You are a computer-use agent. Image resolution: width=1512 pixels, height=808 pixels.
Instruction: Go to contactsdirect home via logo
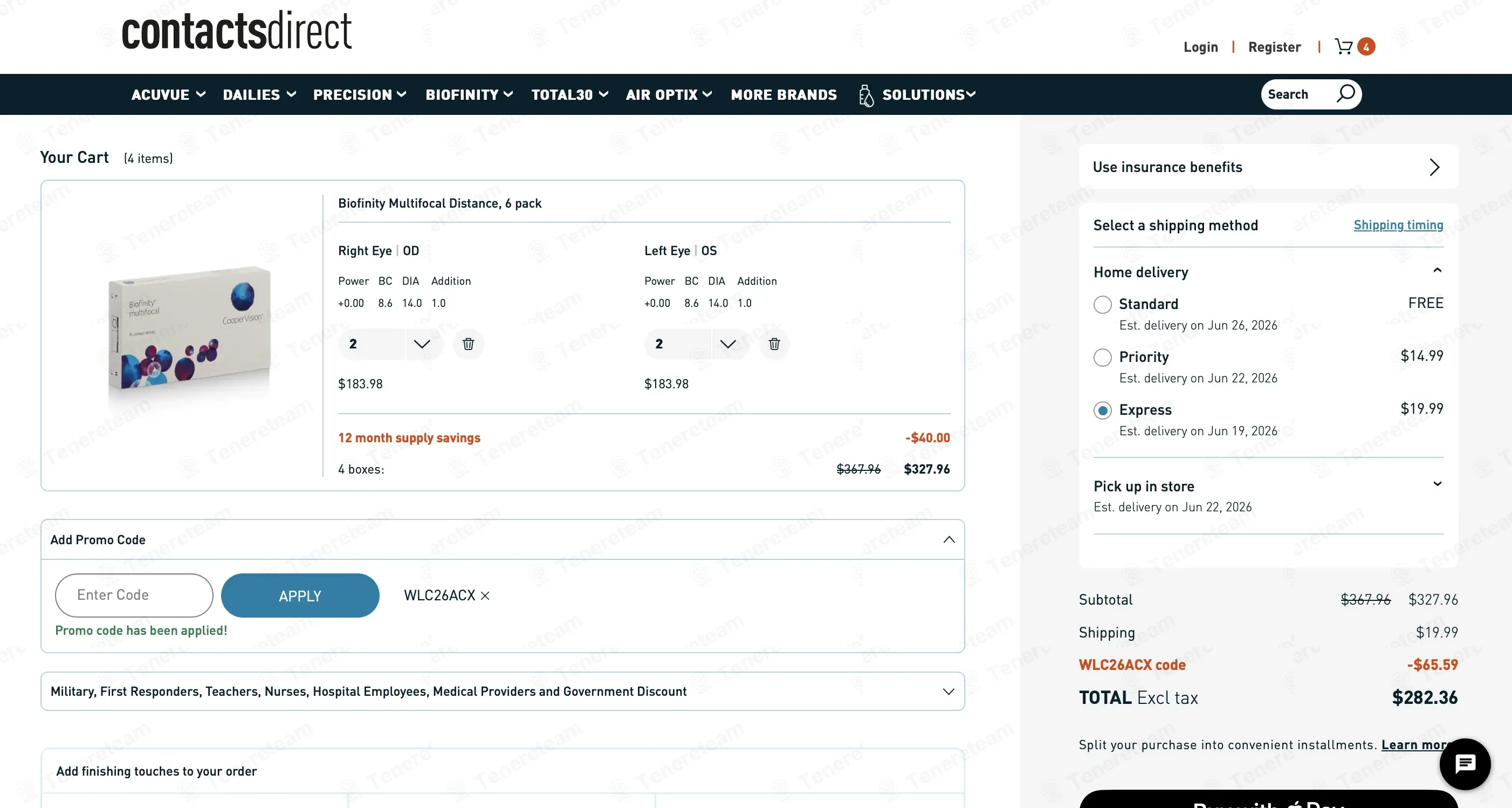point(237,30)
